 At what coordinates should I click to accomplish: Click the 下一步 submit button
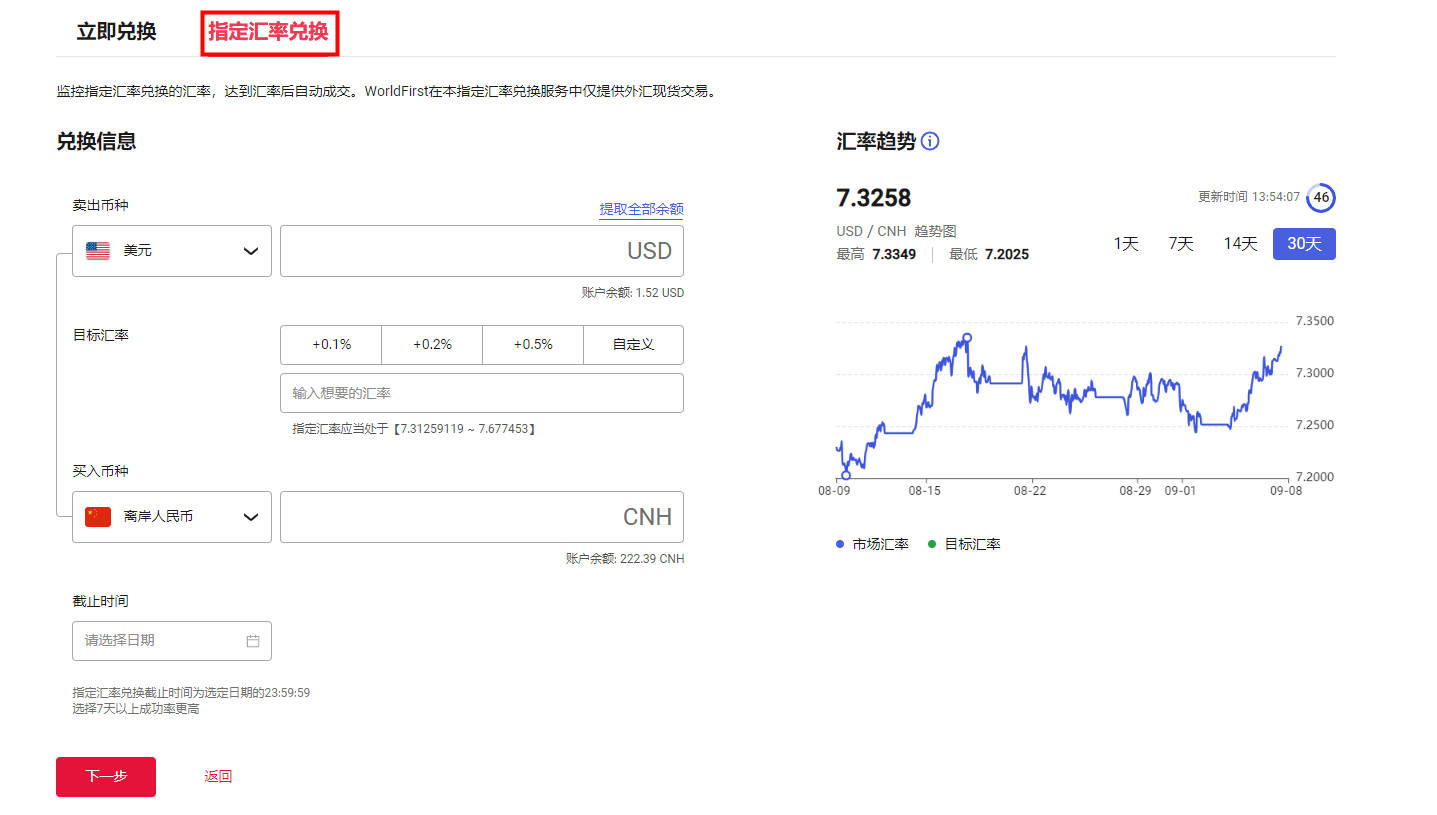105,777
